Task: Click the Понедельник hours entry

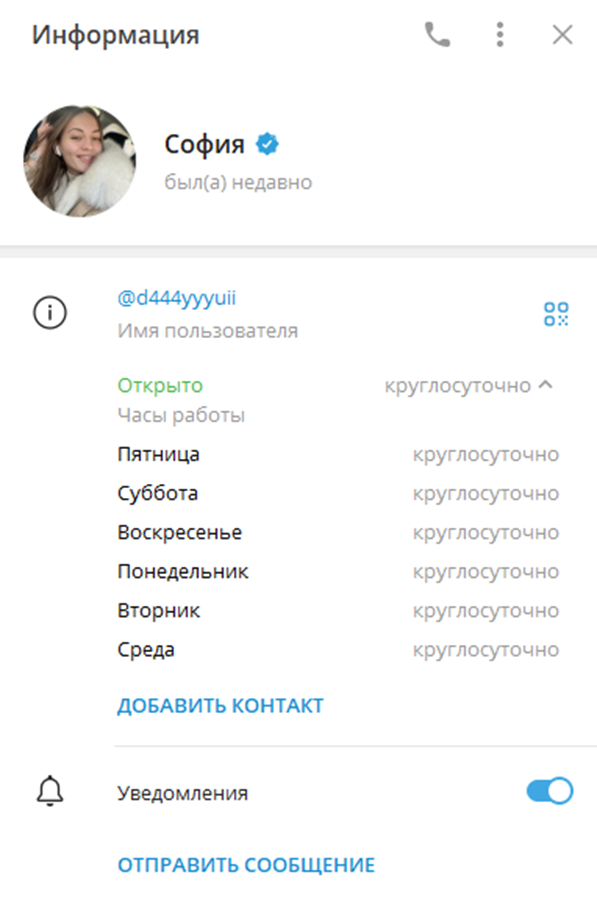Action: point(338,571)
